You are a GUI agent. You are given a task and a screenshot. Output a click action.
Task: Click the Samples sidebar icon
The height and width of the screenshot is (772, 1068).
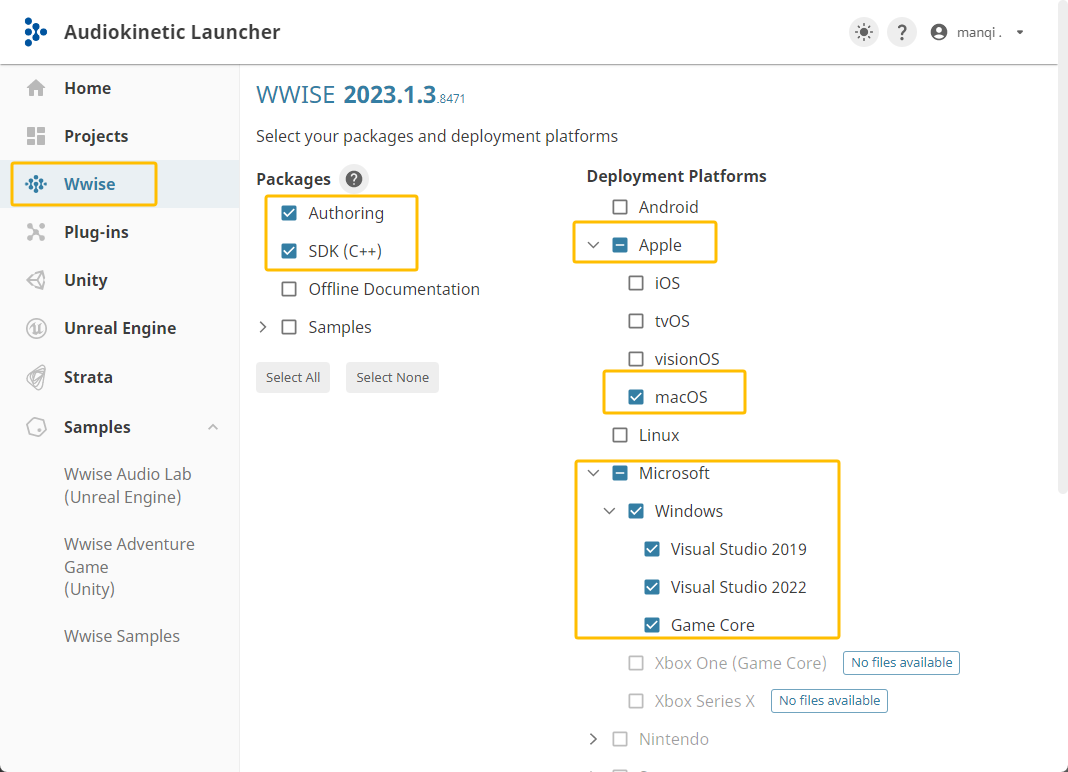click(36, 427)
